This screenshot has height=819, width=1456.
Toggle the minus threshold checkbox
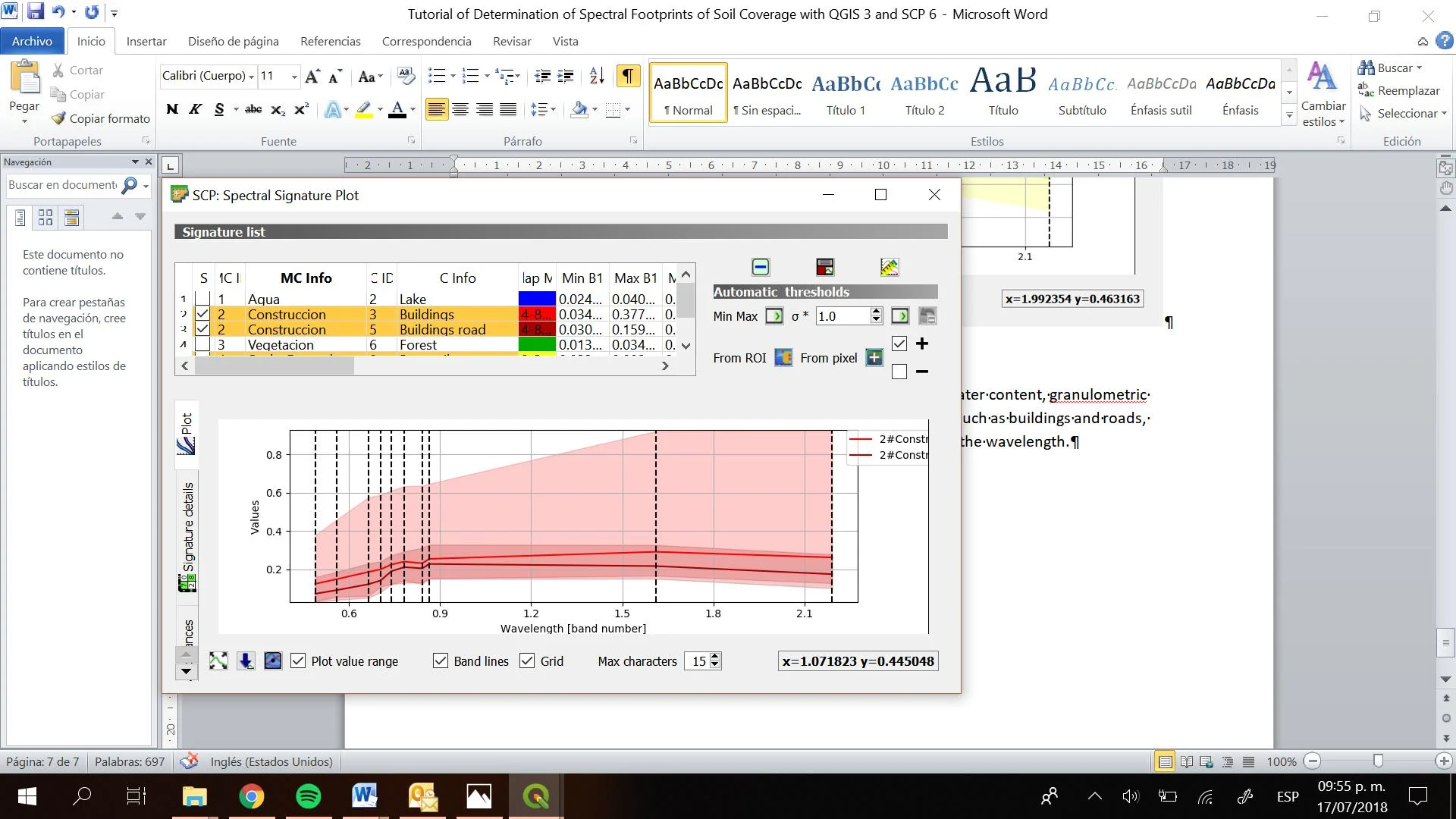[x=899, y=372]
